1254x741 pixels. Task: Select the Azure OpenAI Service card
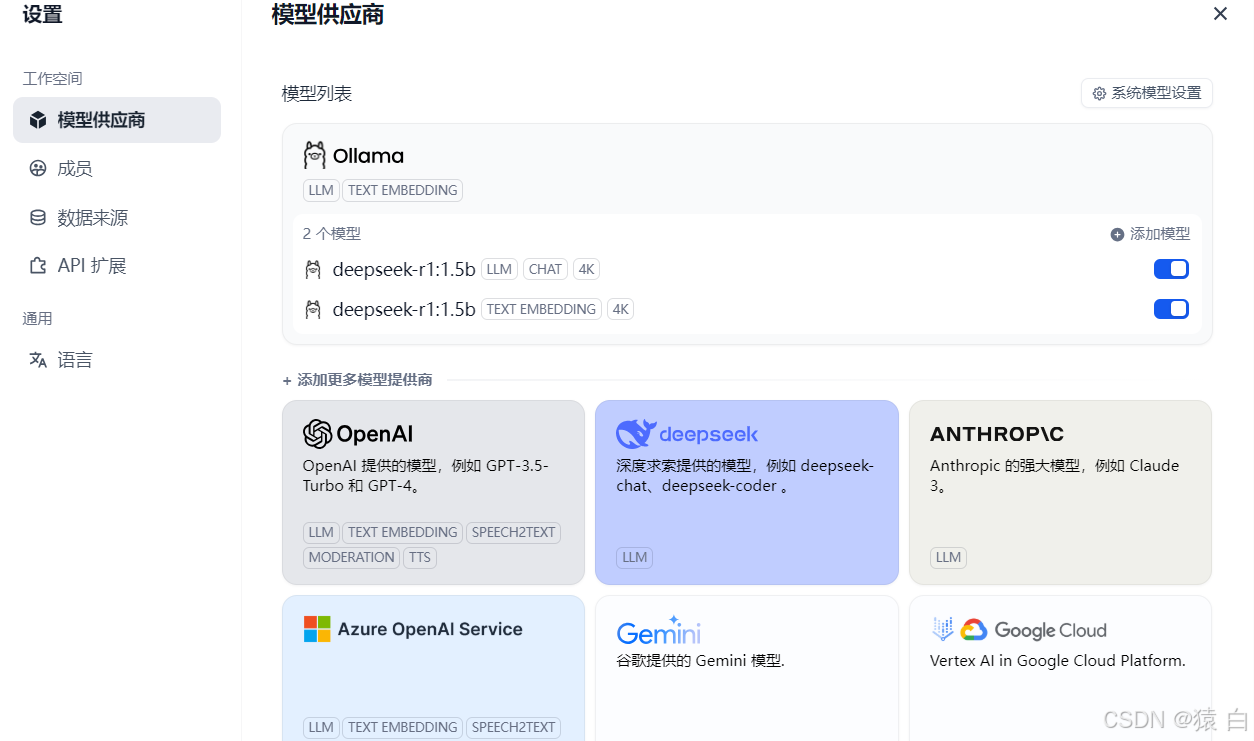click(433, 668)
